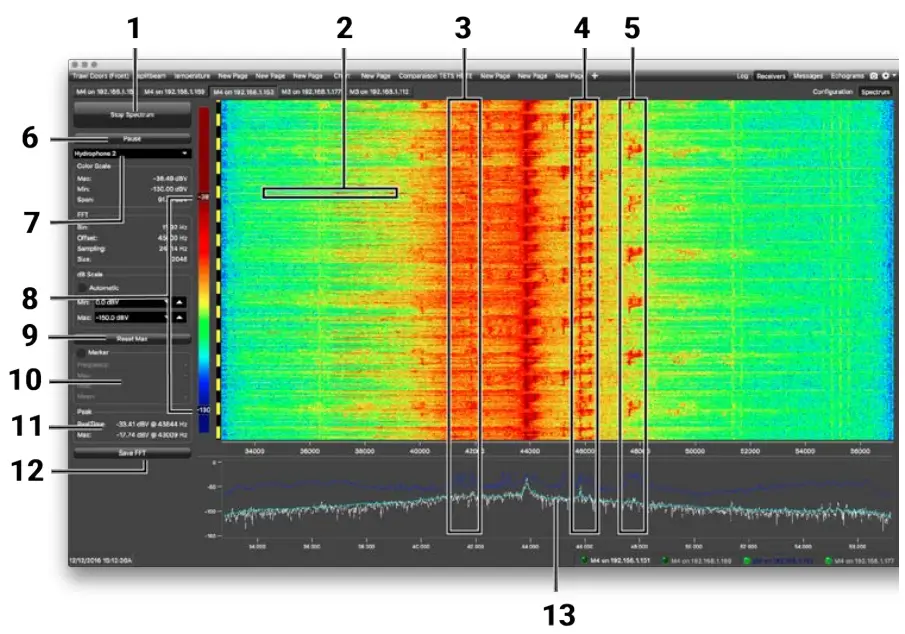Click the M4 on 192.168.1.177 legend label
Screen dimensions: 905x634
[865, 560]
